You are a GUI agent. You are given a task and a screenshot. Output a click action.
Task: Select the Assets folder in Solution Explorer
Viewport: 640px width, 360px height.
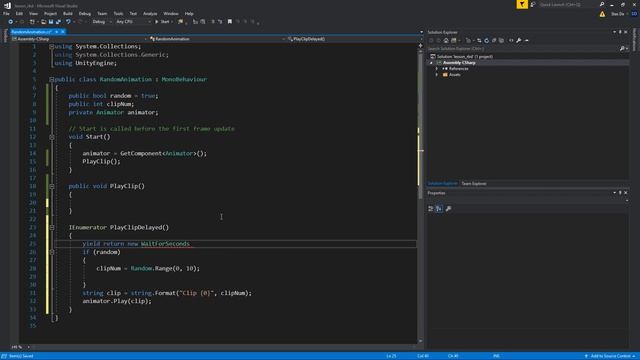tap(455, 75)
